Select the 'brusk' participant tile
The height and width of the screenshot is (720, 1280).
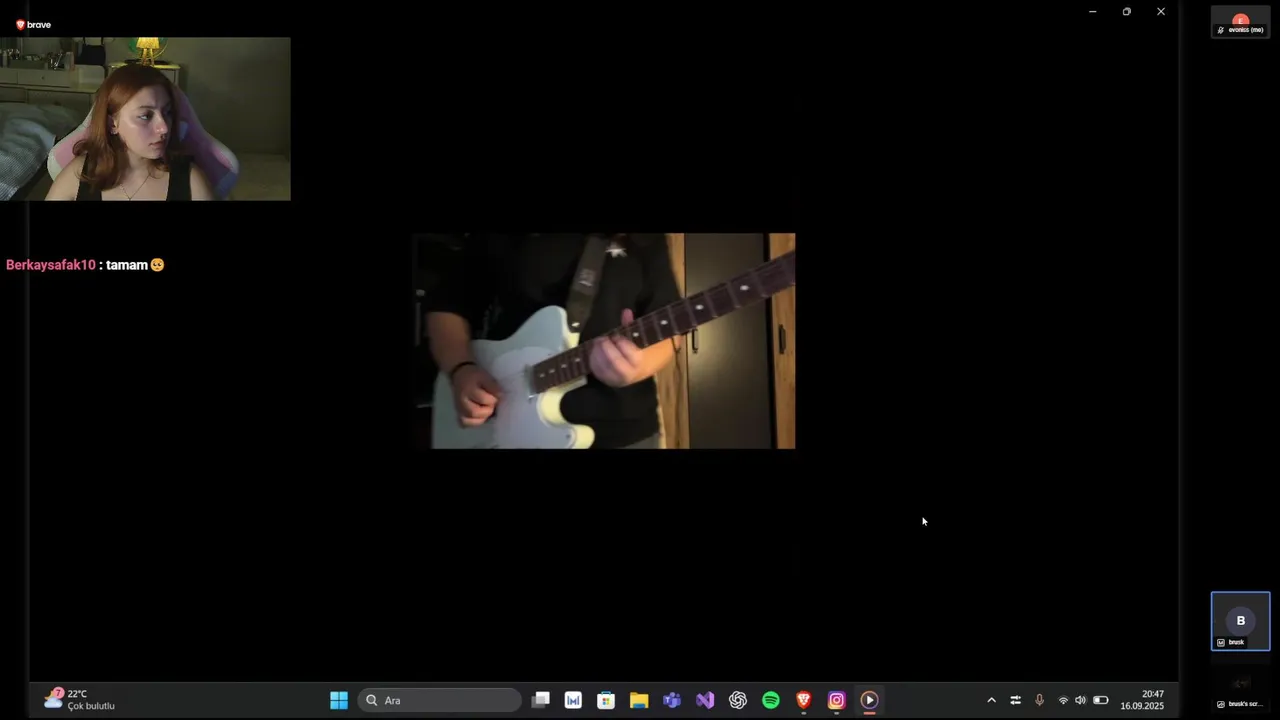pos(1241,621)
